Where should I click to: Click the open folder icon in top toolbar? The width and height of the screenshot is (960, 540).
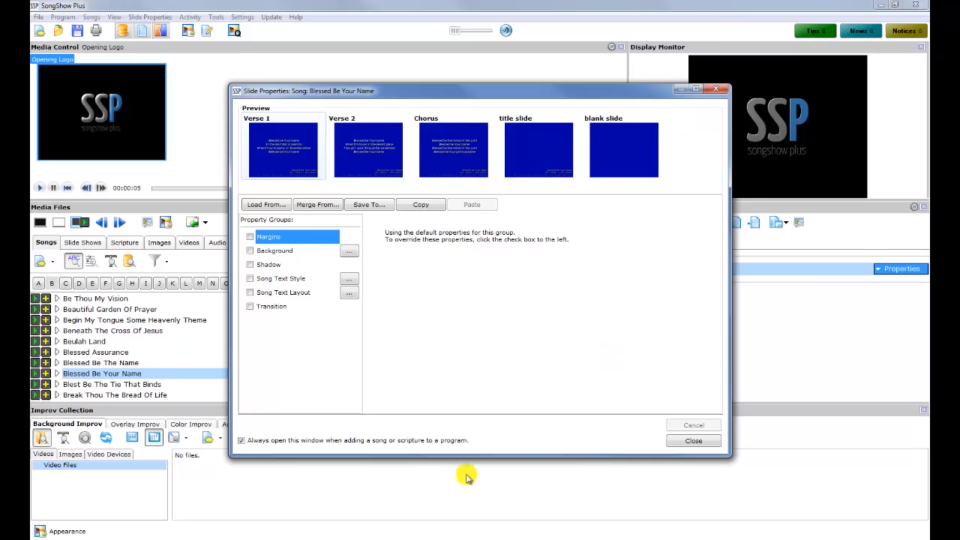tap(58, 31)
